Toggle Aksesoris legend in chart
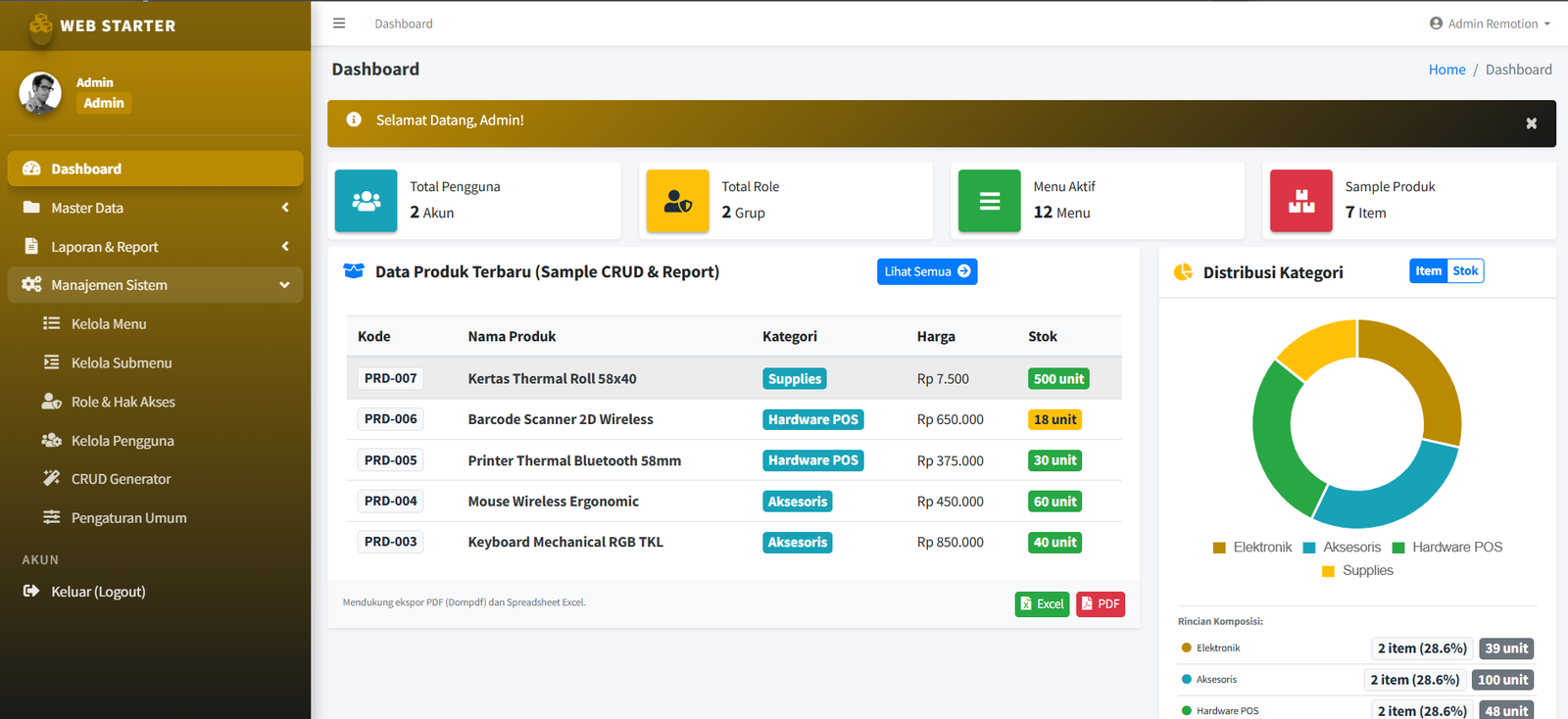1568x719 pixels. 1342,548
